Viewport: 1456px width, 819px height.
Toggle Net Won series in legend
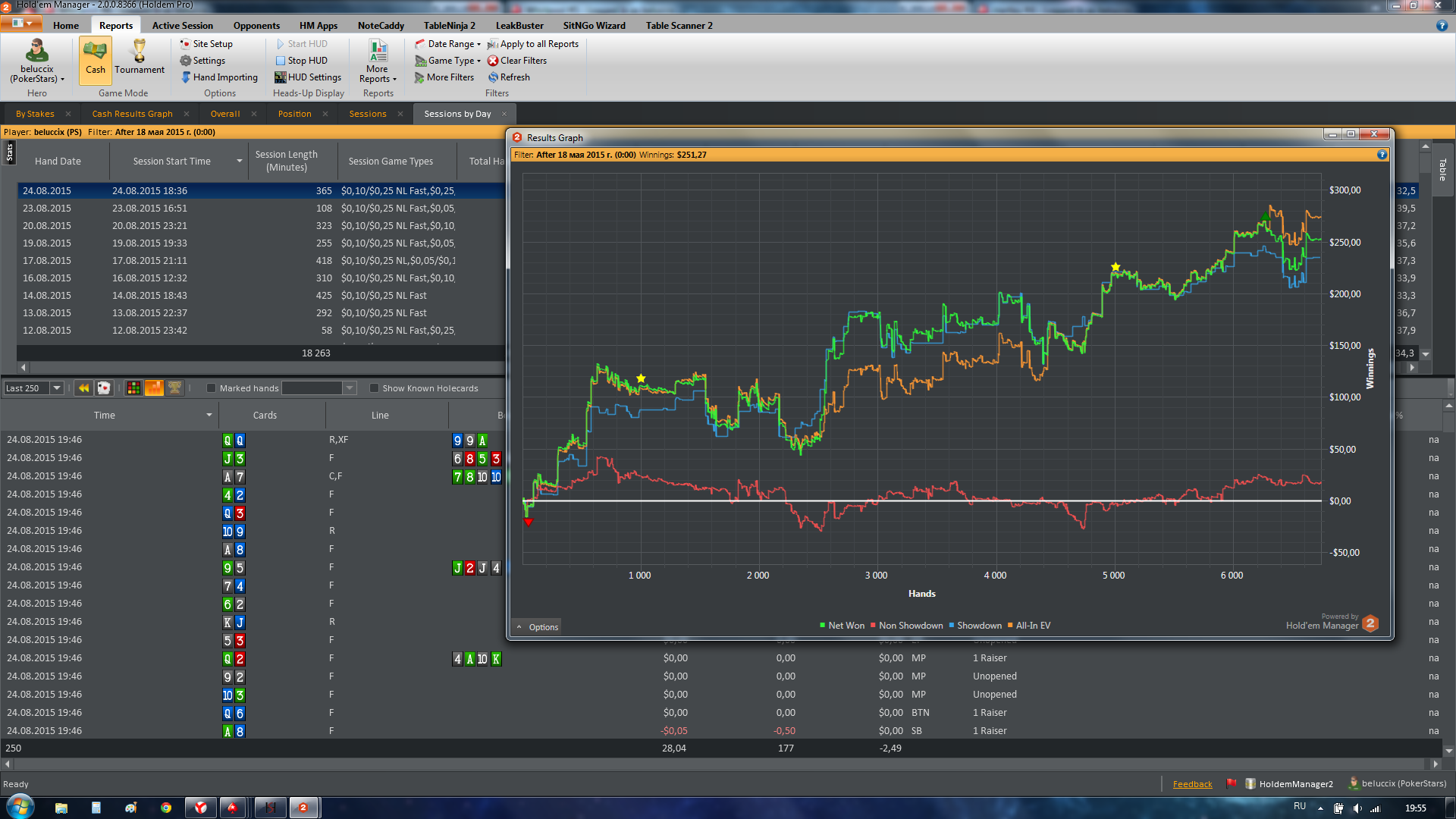[x=842, y=626]
